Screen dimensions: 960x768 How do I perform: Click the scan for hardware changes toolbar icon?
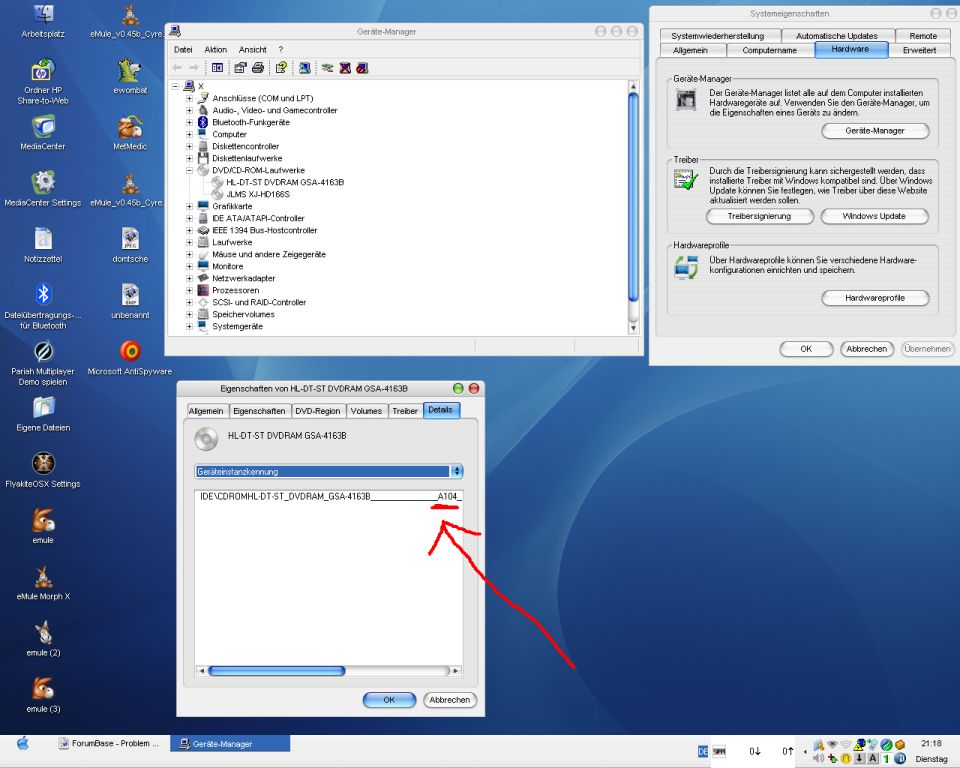(x=304, y=68)
